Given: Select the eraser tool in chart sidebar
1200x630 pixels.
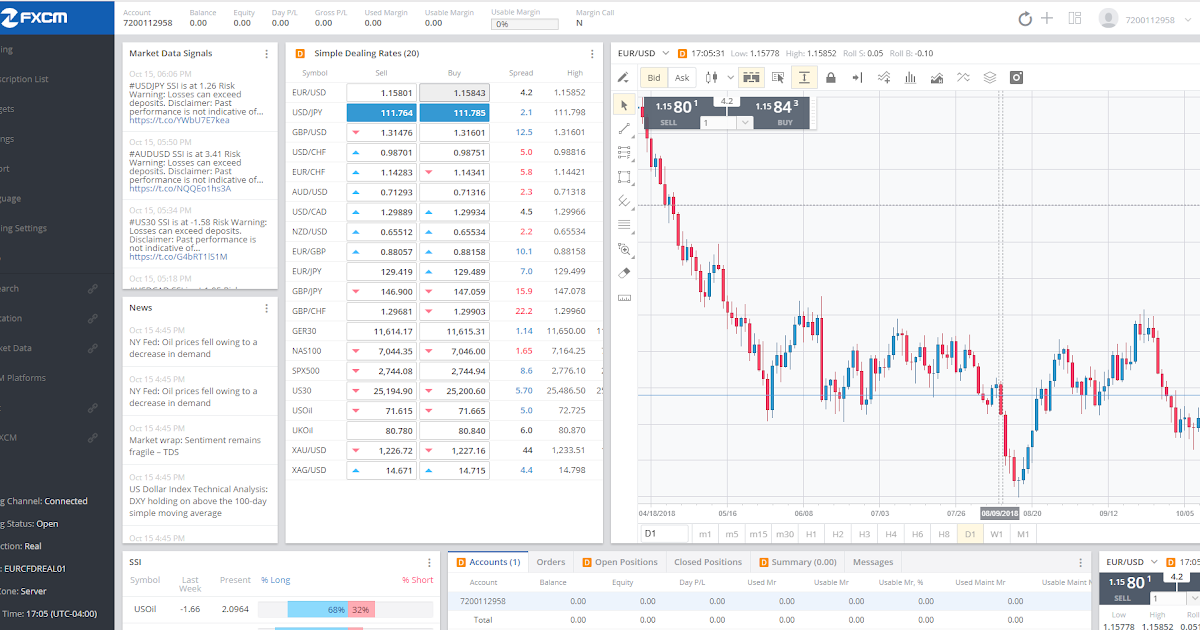Looking at the screenshot, I should click(x=625, y=272).
